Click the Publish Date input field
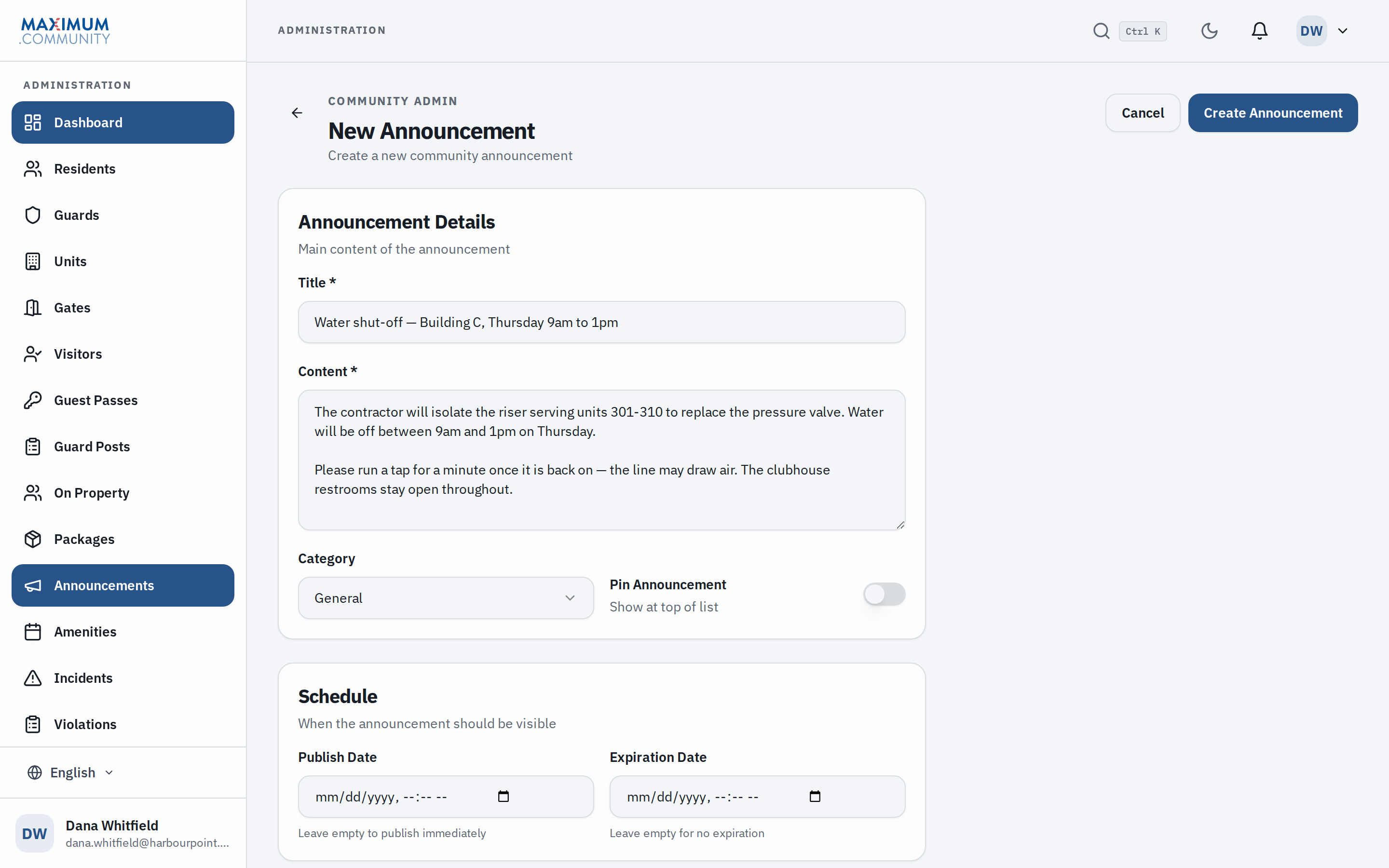 (x=446, y=797)
